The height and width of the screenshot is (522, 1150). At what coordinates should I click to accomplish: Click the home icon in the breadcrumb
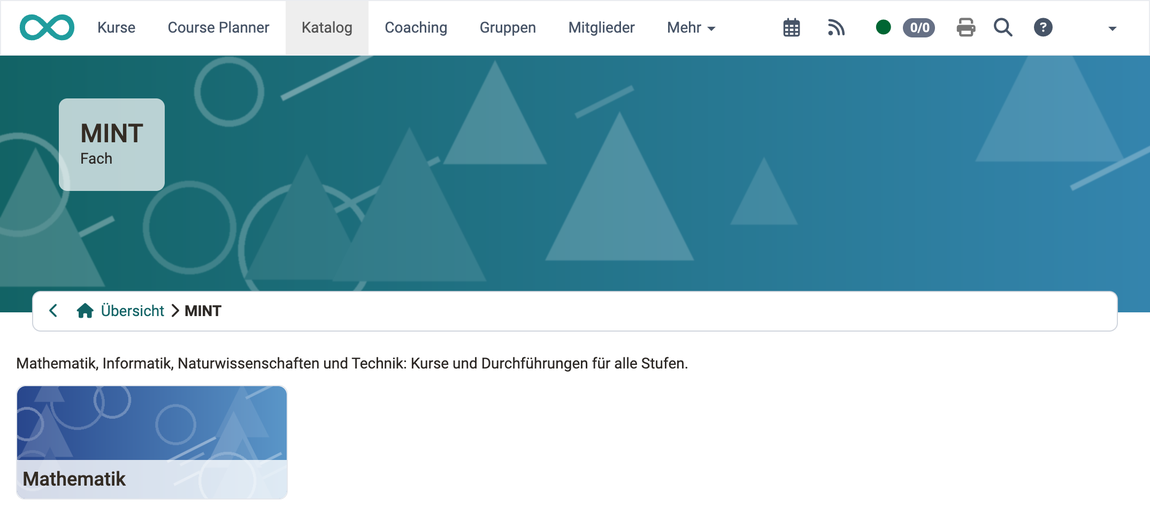click(x=85, y=311)
